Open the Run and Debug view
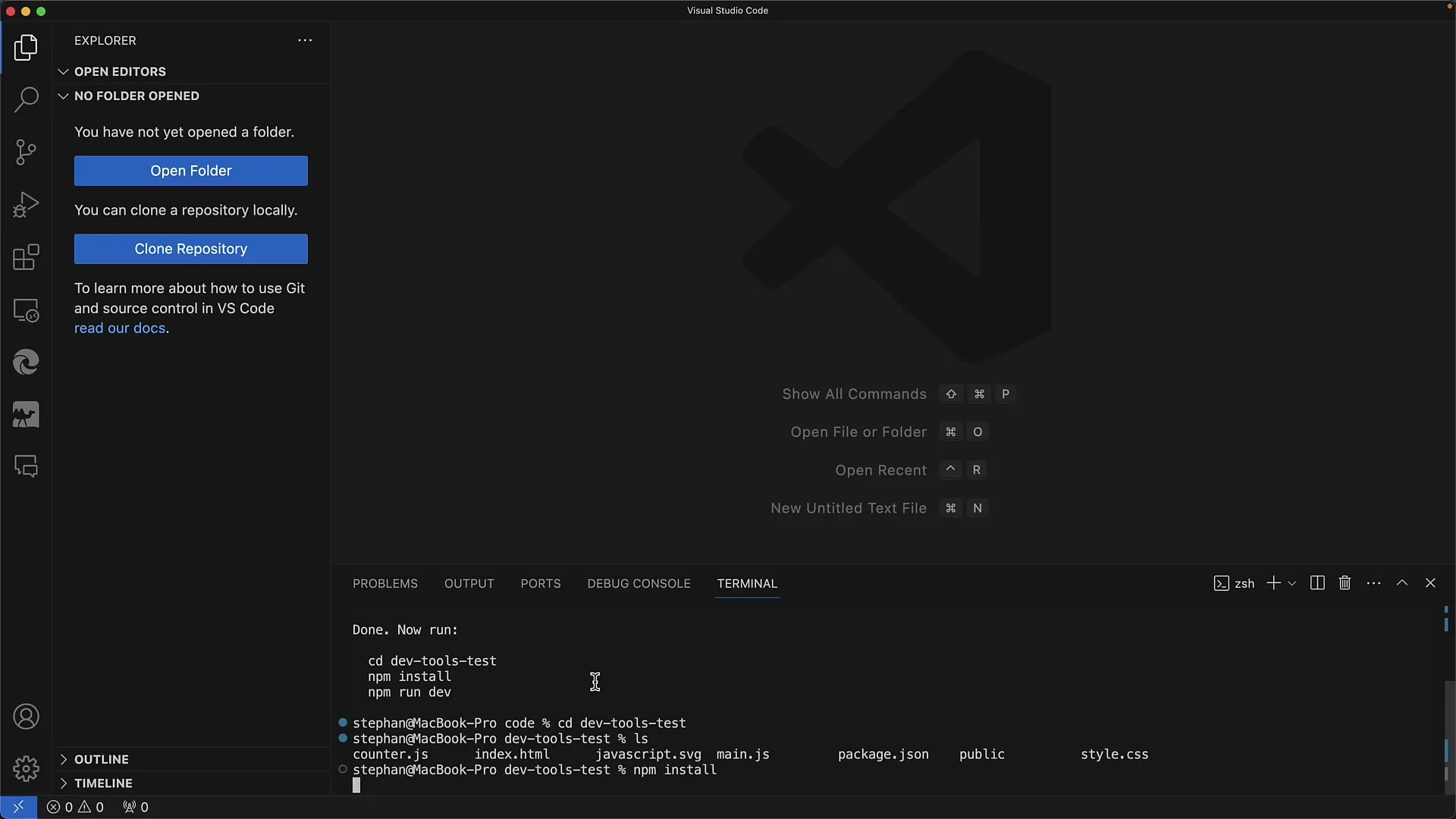The width and height of the screenshot is (1456, 819). [26, 205]
